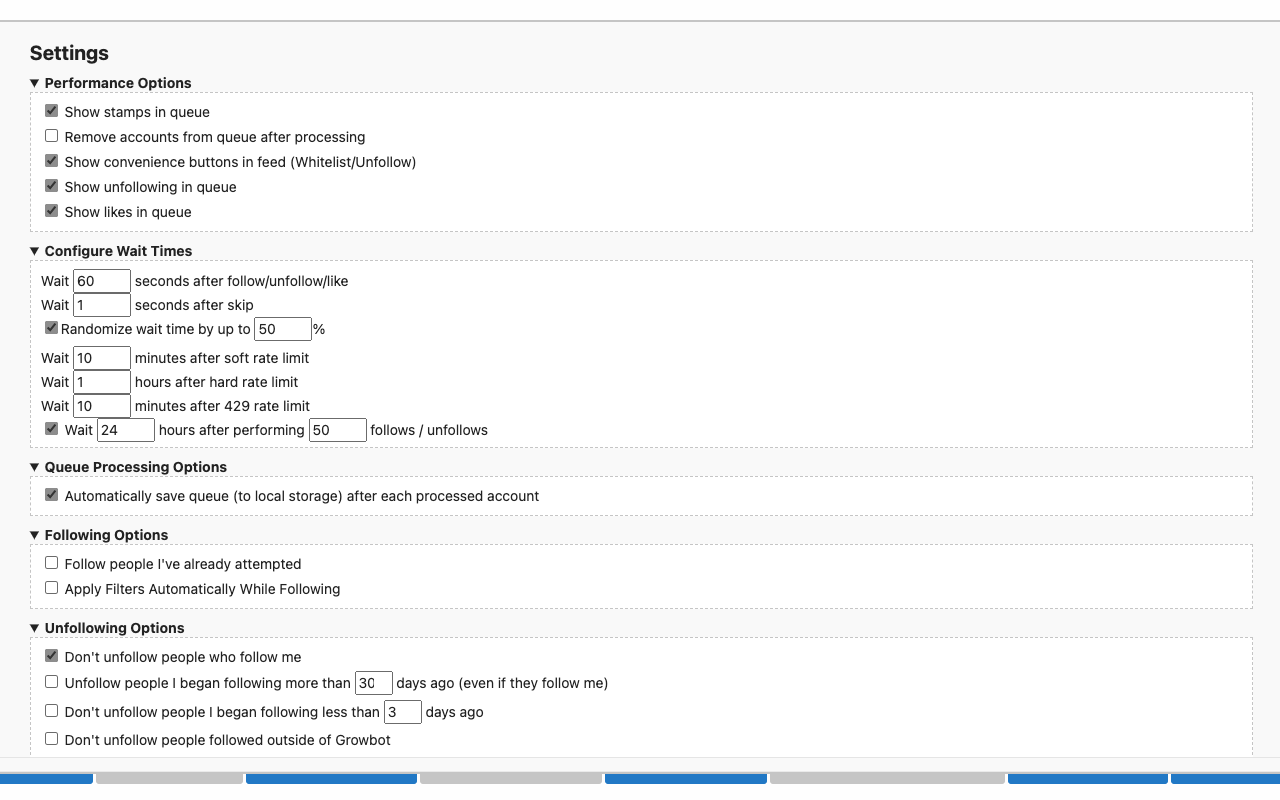1280x800 pixels.
Task: Click the minutes after 429 rate limit field
Action: [x=102, y=406]
